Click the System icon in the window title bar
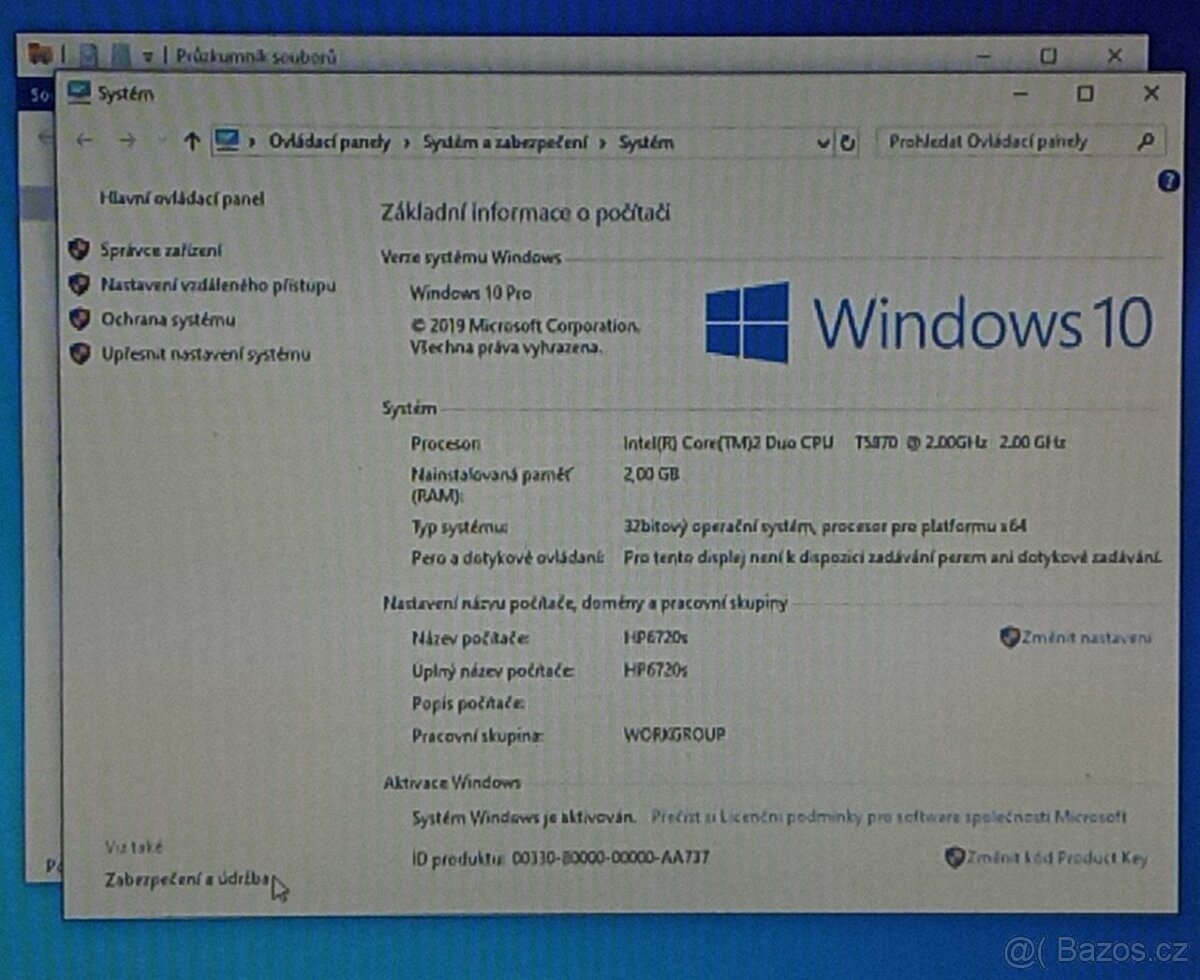Viewport: 1200px width, 980px height. tap(78, 93)
